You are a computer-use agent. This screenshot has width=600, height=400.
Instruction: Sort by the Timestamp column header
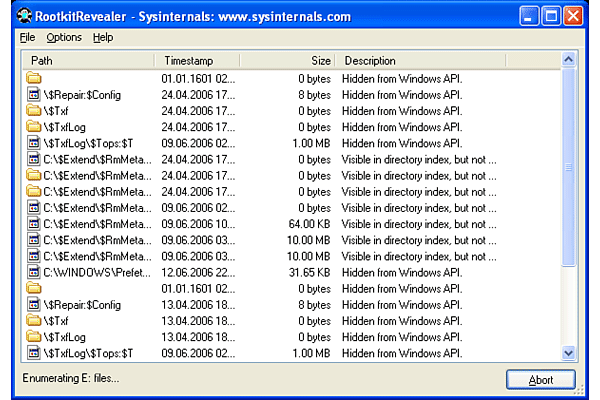click(x=197, y=60)
